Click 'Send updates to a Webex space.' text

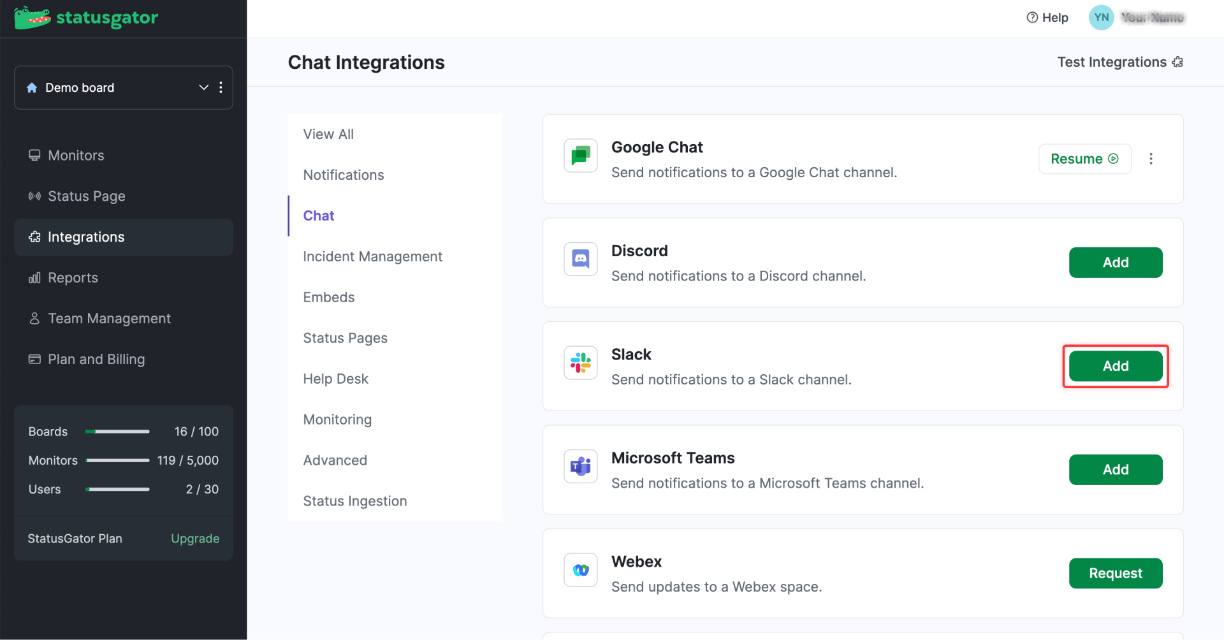coord(716,587)
